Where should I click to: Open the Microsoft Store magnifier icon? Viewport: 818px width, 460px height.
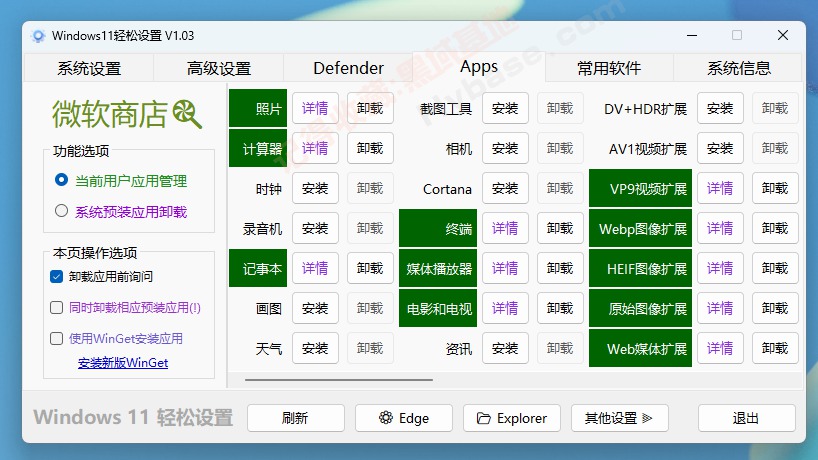click(187, 114)
